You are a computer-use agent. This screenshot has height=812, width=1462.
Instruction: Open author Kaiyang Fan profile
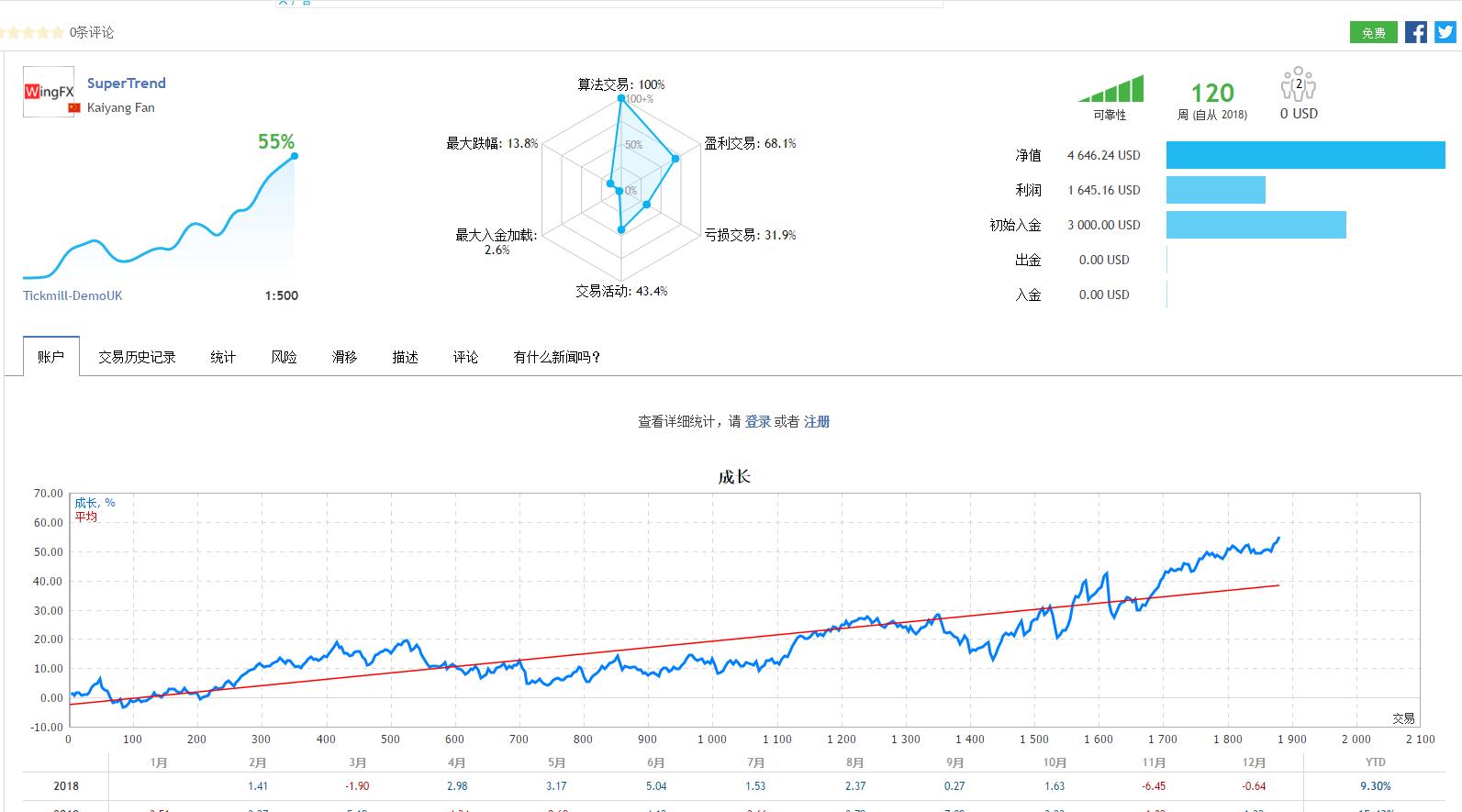coord(120,107)
